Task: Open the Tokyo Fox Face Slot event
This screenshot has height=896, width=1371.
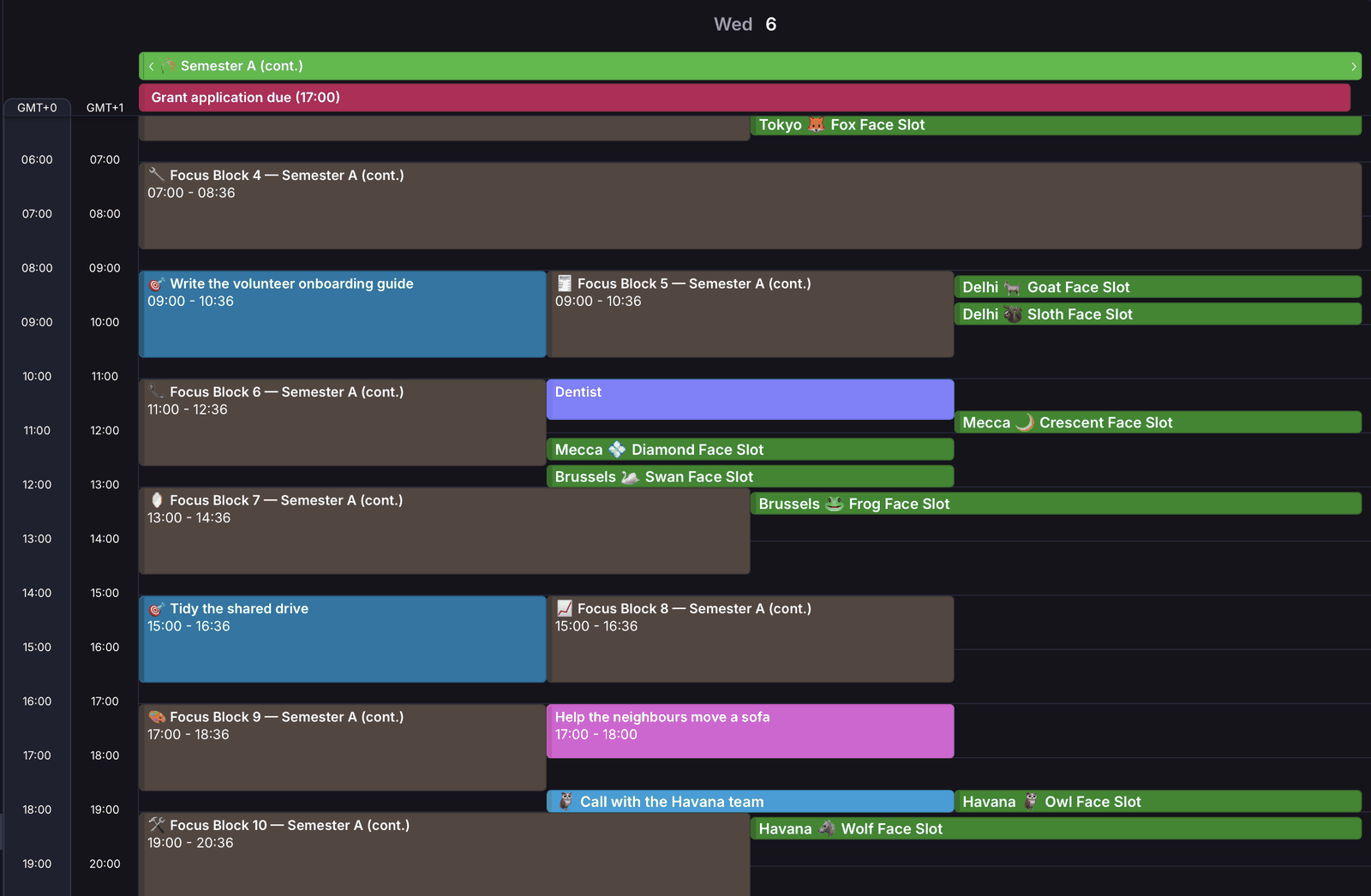Action: click(x=1056, y=125)
